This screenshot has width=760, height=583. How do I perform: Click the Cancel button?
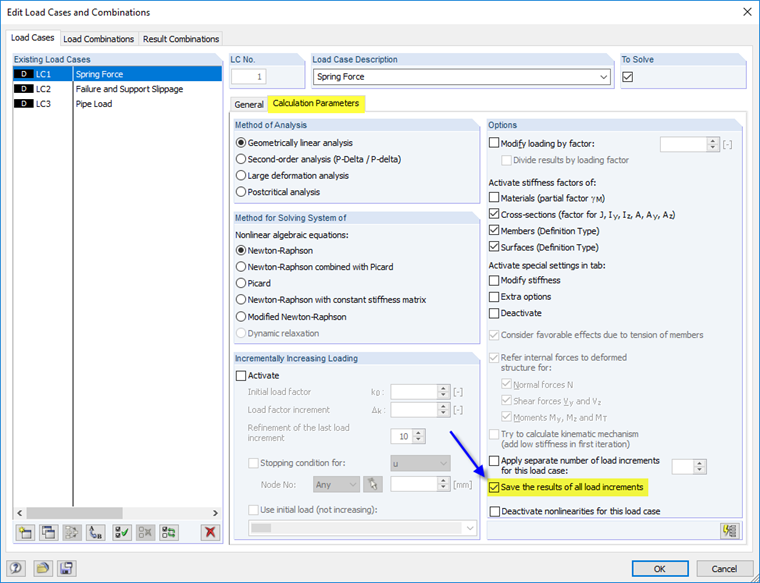point(725,568)
